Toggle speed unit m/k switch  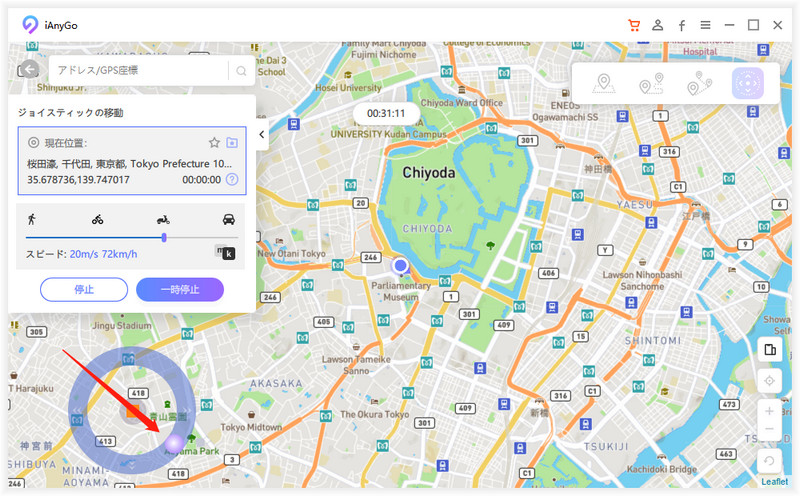pos(225,252)
